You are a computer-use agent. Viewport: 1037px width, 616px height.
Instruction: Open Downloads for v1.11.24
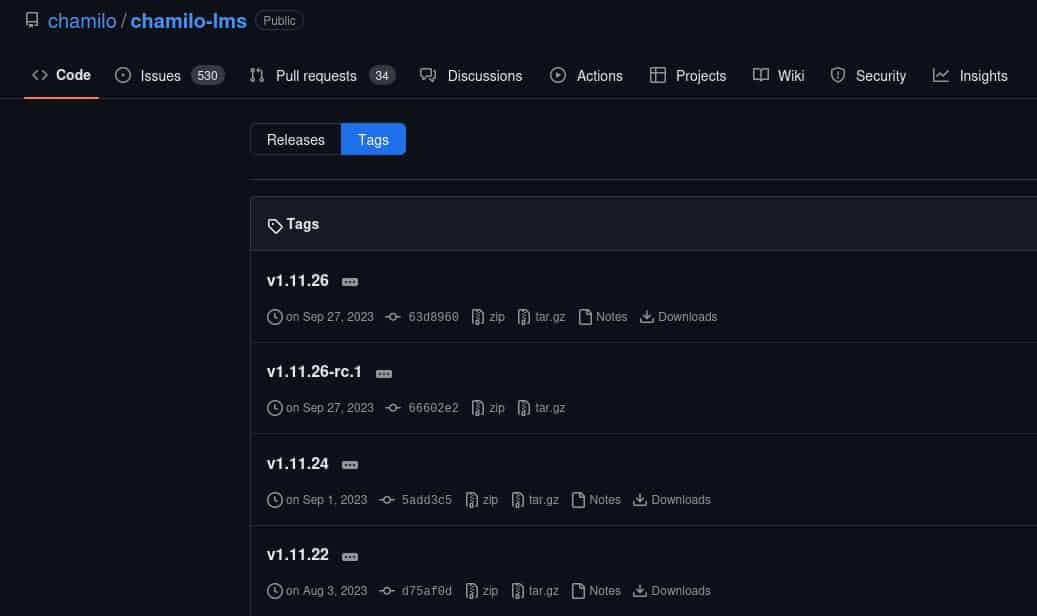click(x=672, y=500)
